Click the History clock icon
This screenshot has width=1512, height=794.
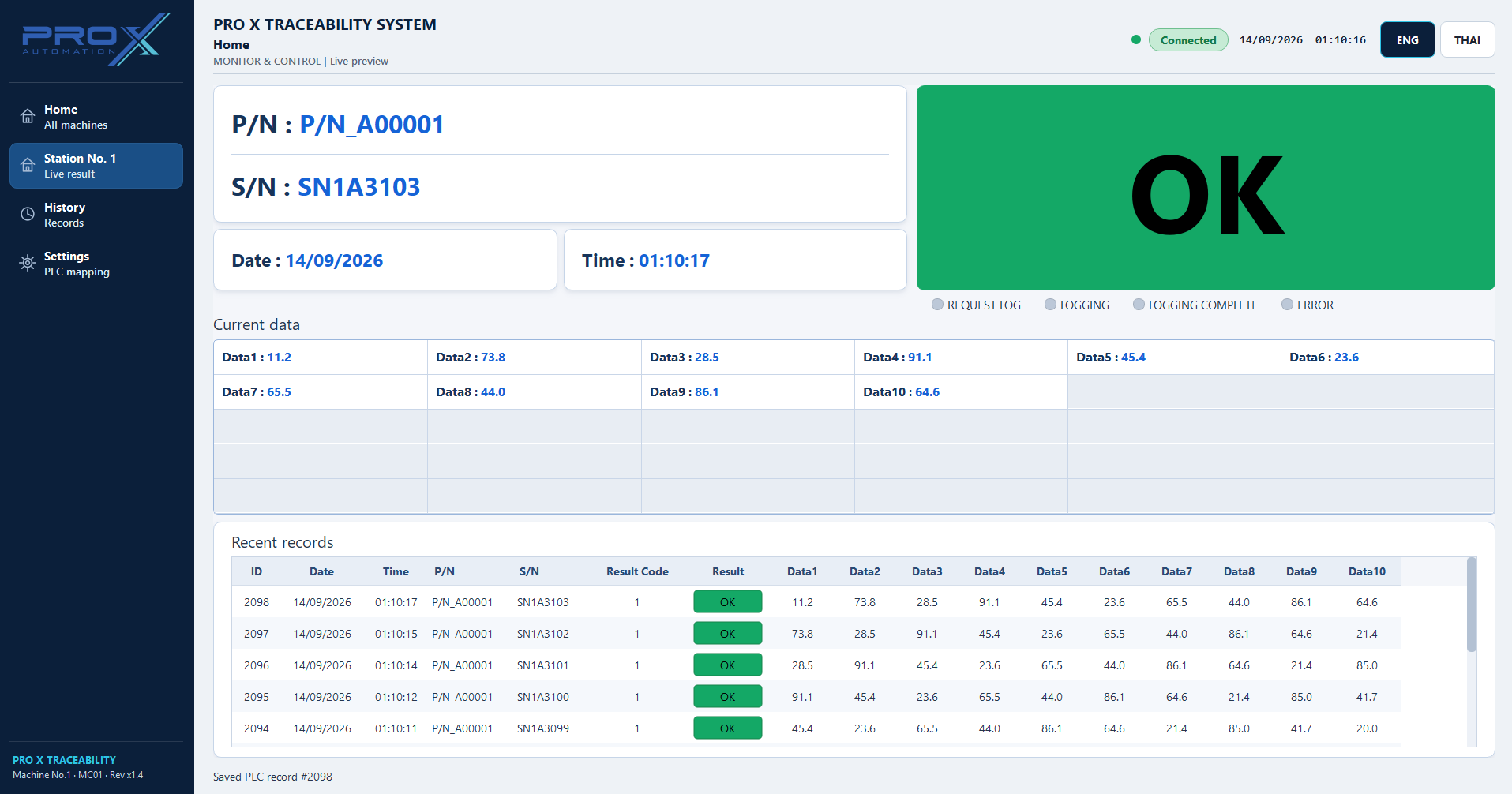(x=28, y=214)
